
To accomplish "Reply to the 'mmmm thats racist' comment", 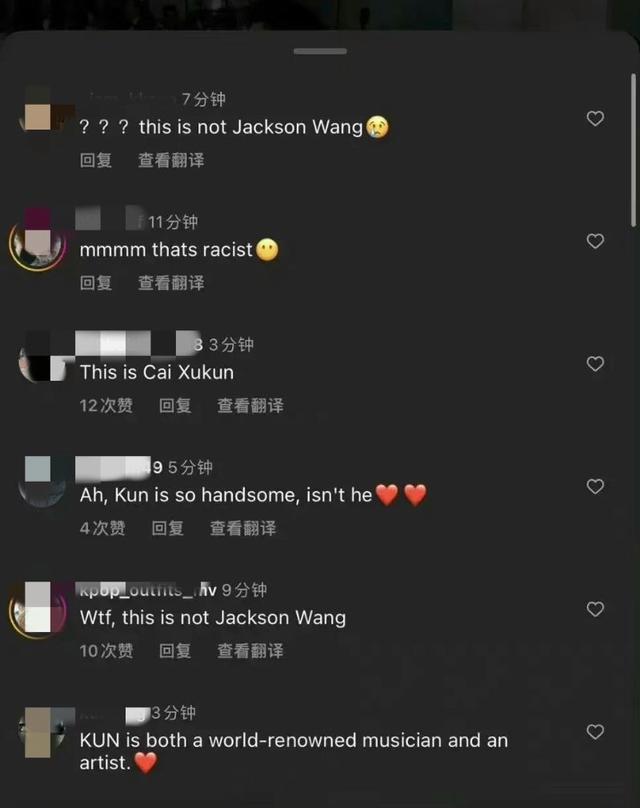I will click(x=96, y=283).
